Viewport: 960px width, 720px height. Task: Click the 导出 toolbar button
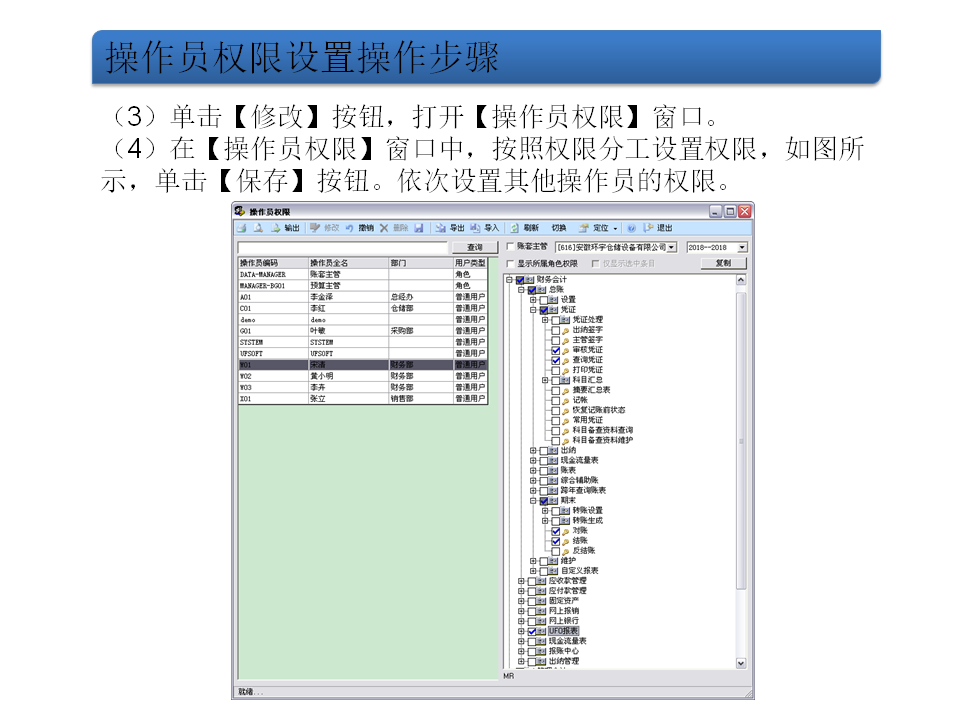tap(450, 228)
